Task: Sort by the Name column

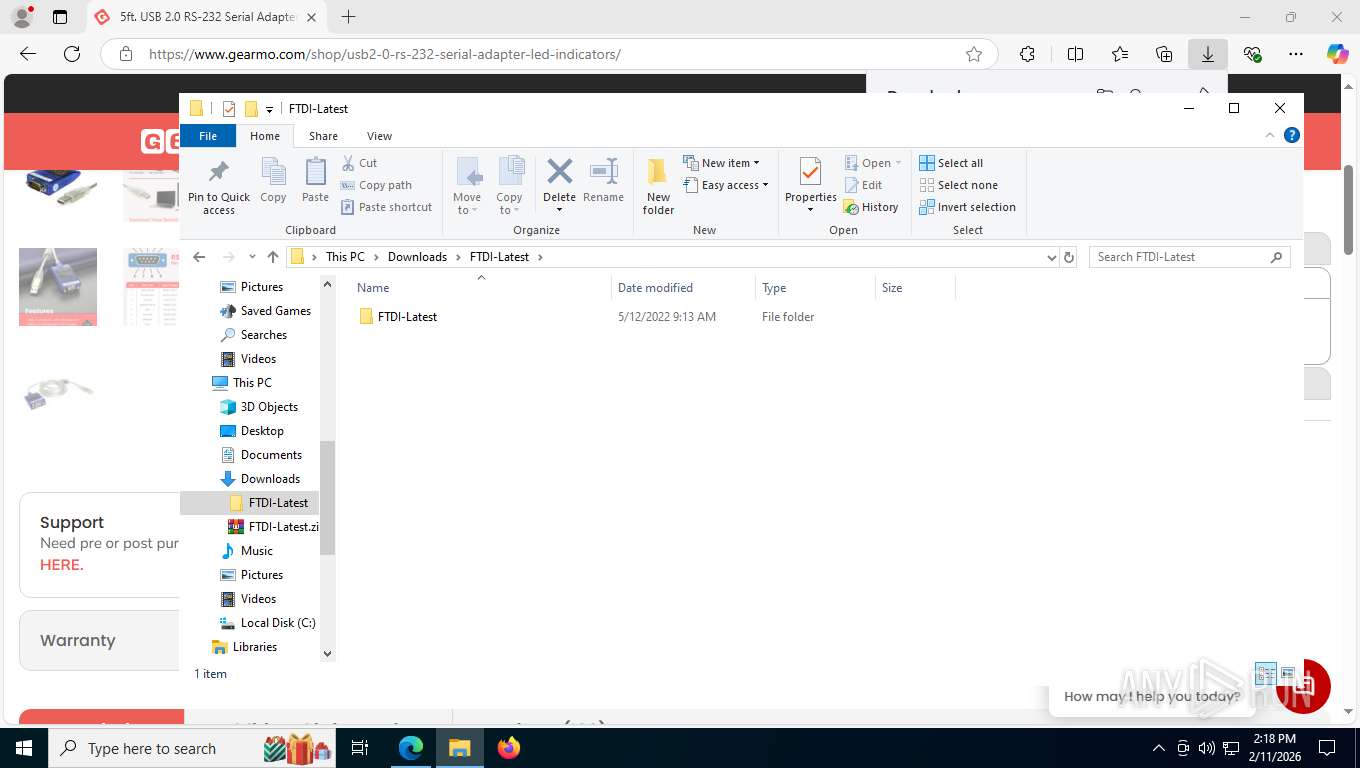Action: (x=480, y=288)
